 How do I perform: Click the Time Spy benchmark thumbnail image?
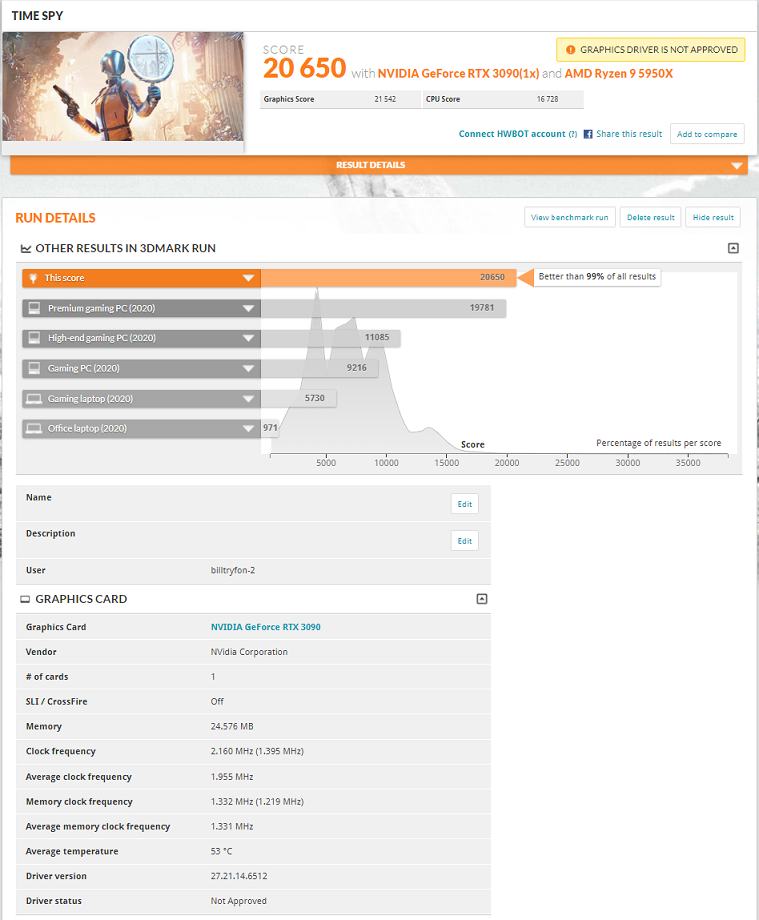tap(123, 86)
